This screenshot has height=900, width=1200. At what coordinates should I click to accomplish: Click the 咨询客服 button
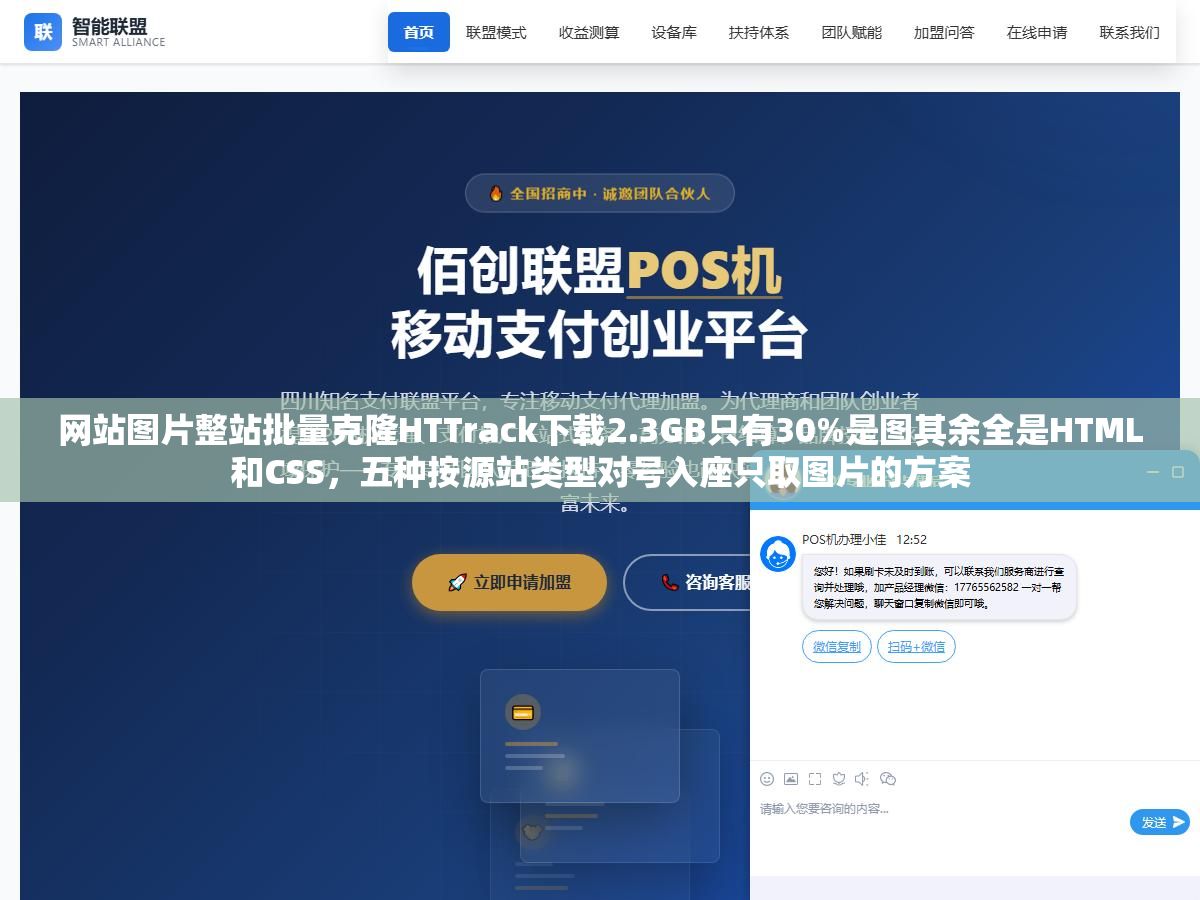tap(687, 582)
